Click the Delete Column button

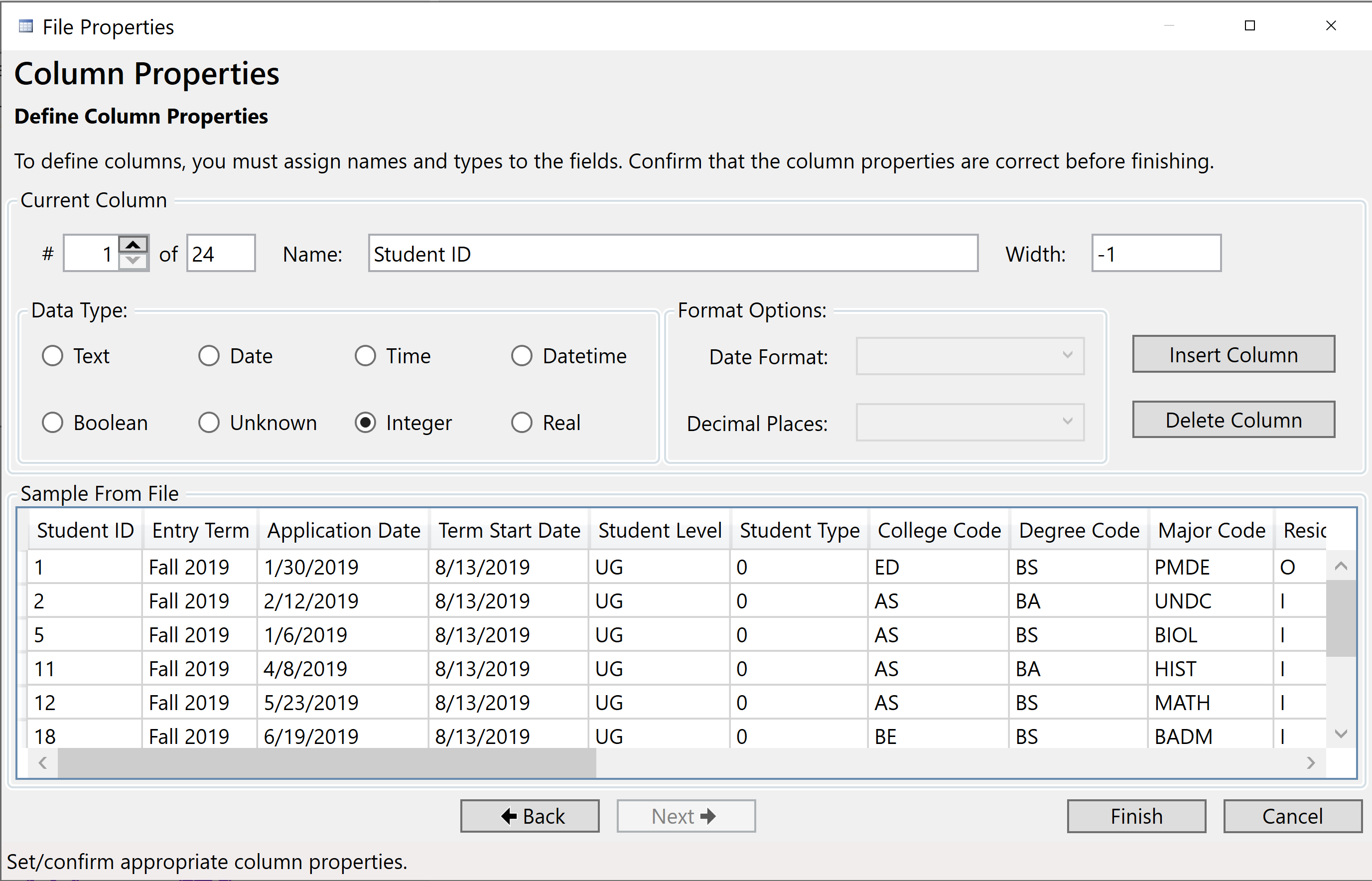tap(1233, 420)
